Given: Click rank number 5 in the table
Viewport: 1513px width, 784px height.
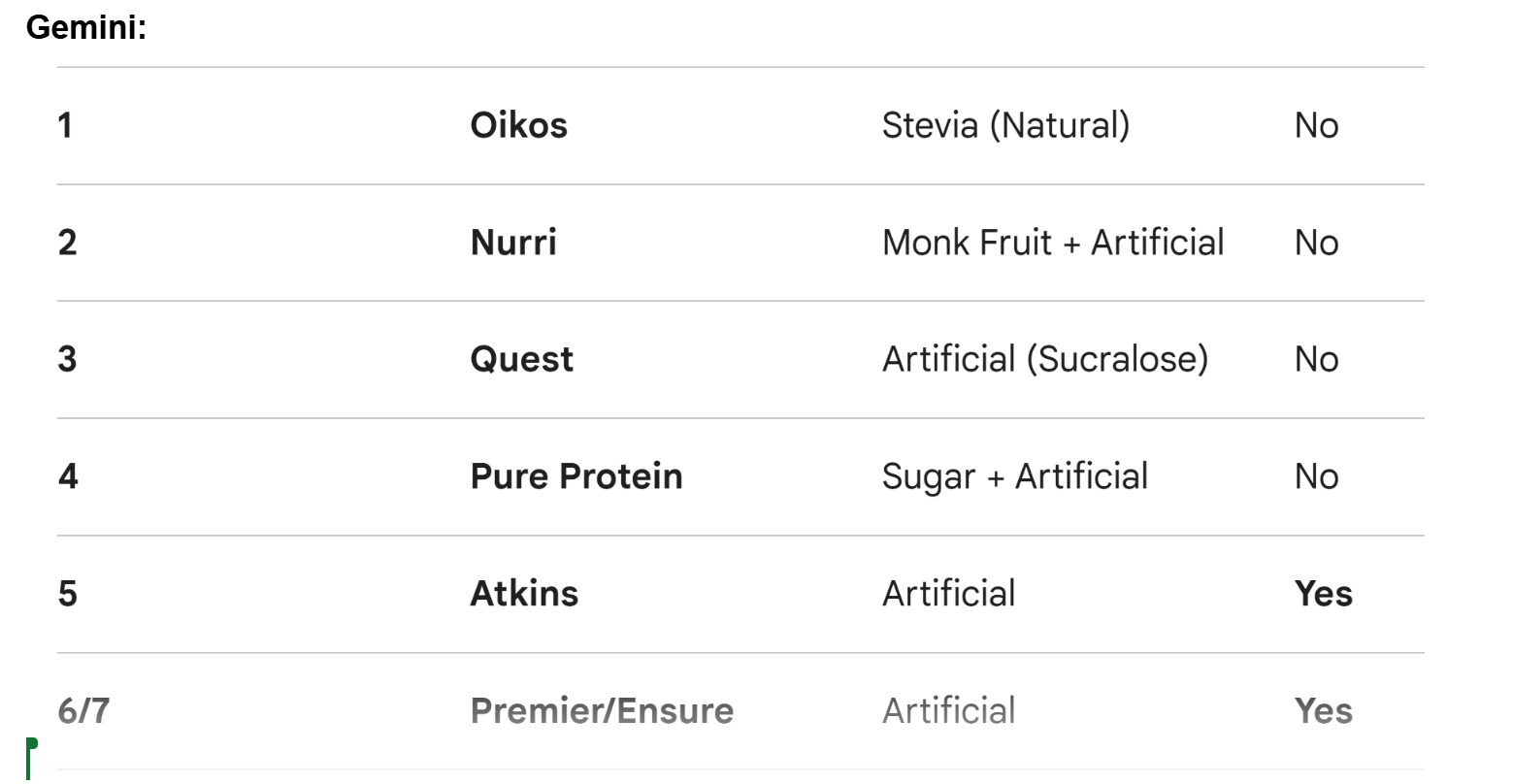Looking at the screenshot, I should point(67,594).
